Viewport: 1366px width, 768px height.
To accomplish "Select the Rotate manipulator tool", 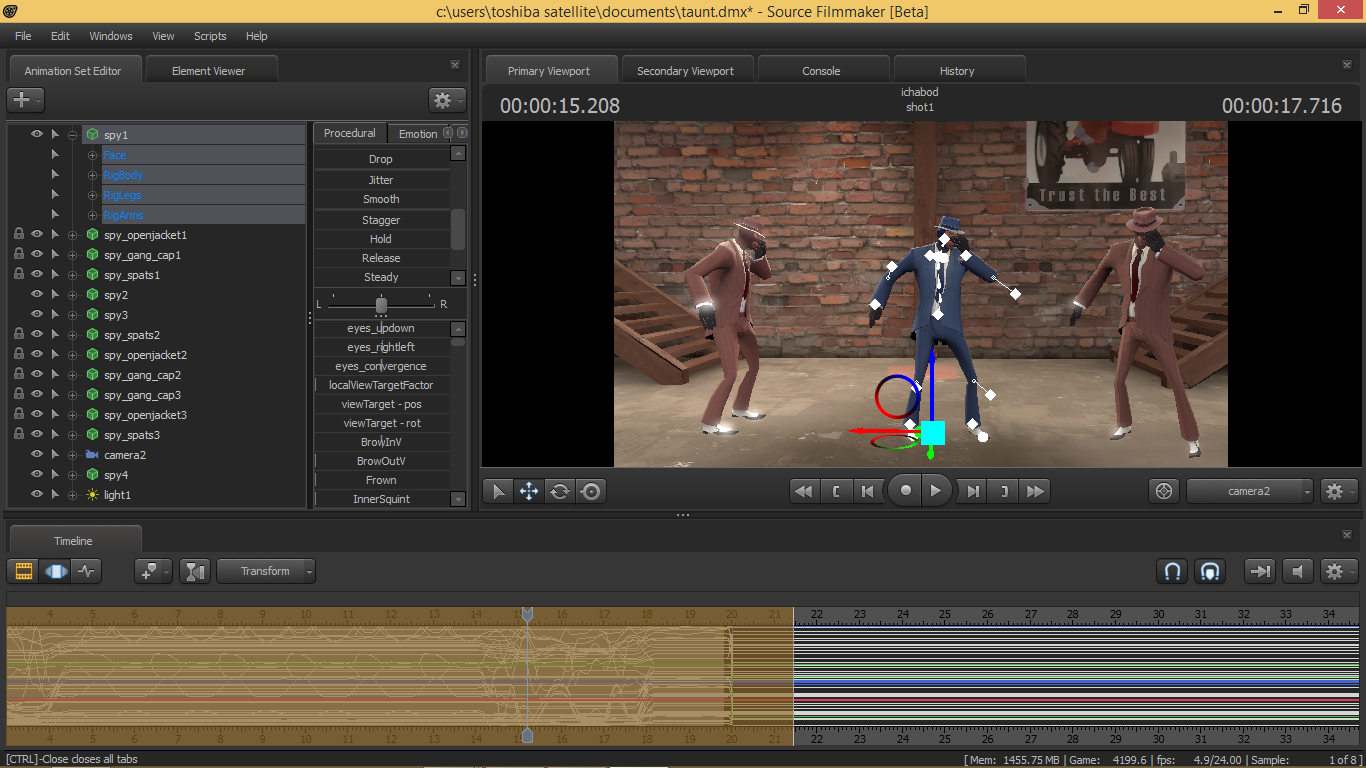I will (560, 491).
